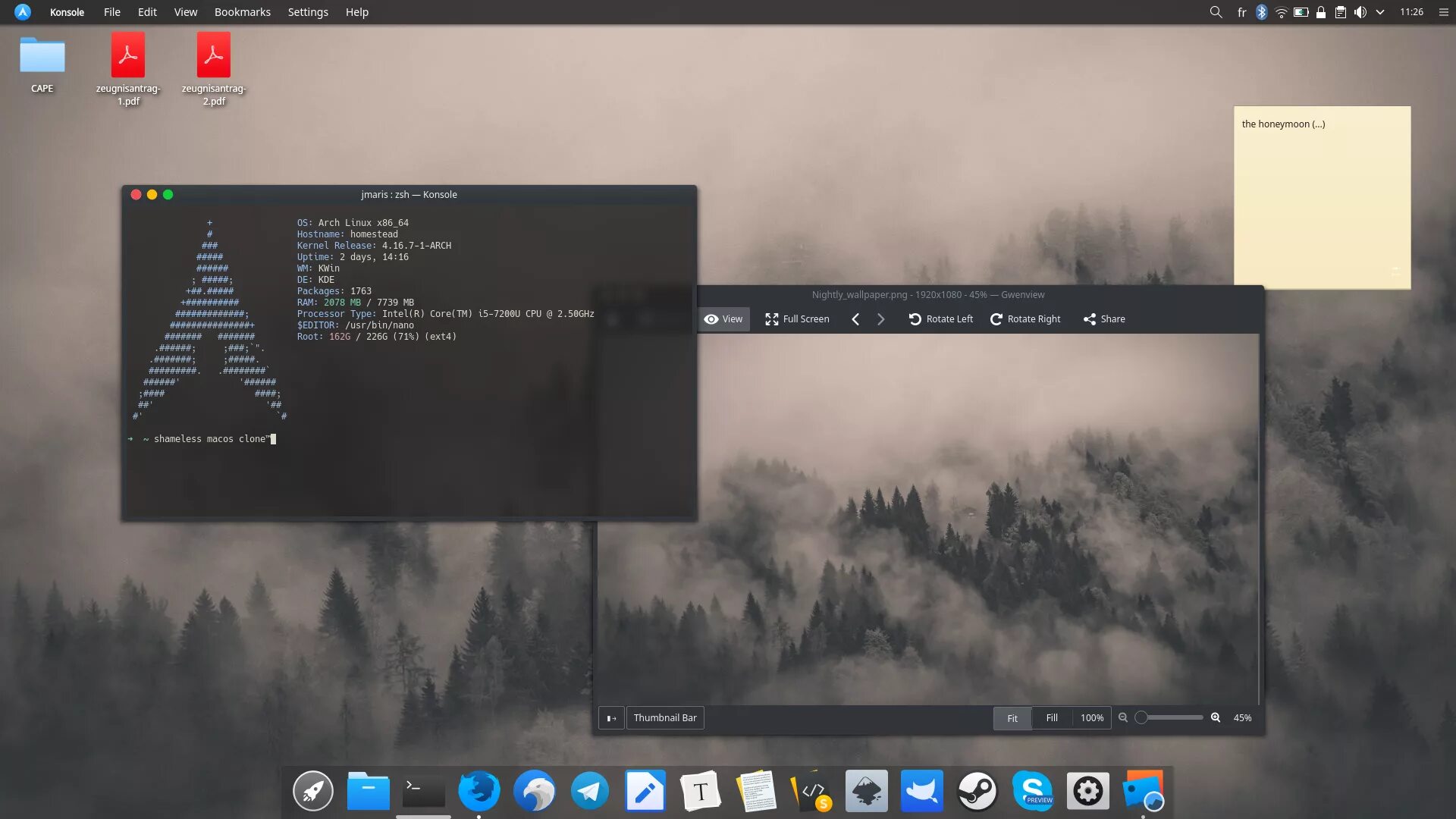Launch Telegram from the dock
1456x819 pixels.
[589, 791]
